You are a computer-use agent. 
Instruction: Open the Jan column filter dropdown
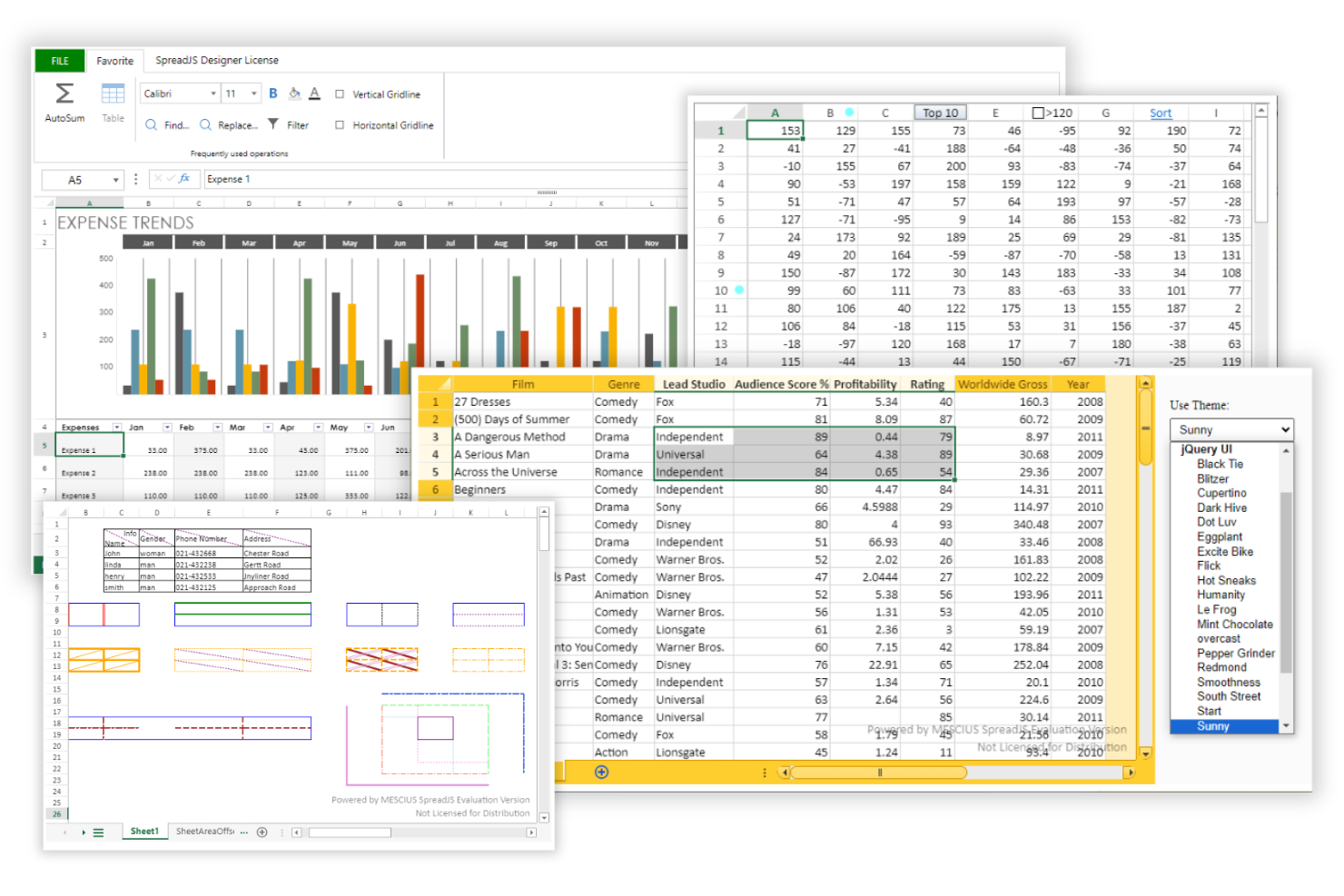coord(167,427)
